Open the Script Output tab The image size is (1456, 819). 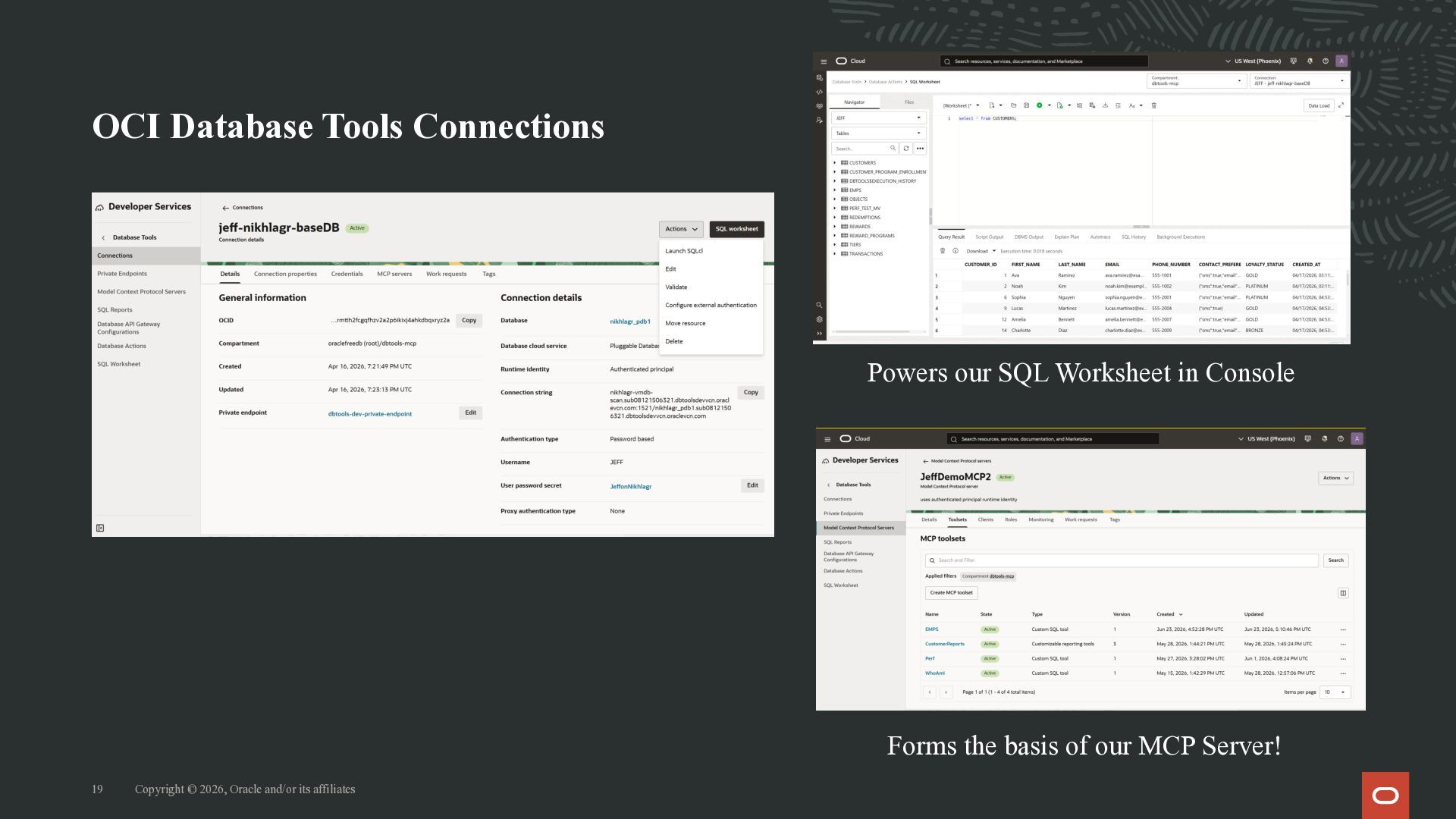[x=989, y=237]
